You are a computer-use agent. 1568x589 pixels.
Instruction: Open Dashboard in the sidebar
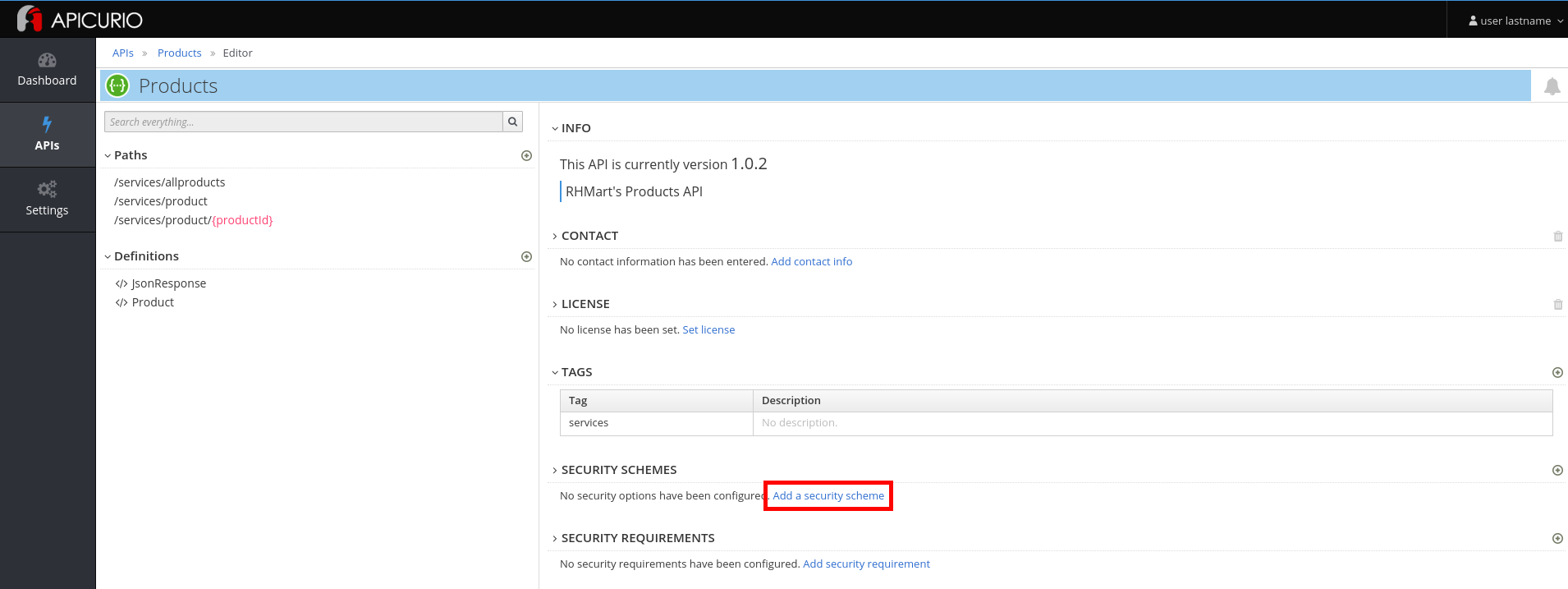(x=47, y=70)
